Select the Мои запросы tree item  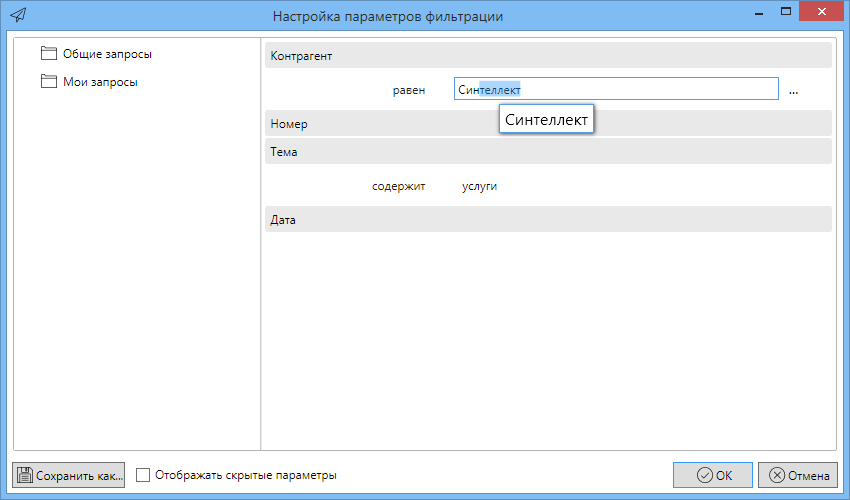[100, 82]
